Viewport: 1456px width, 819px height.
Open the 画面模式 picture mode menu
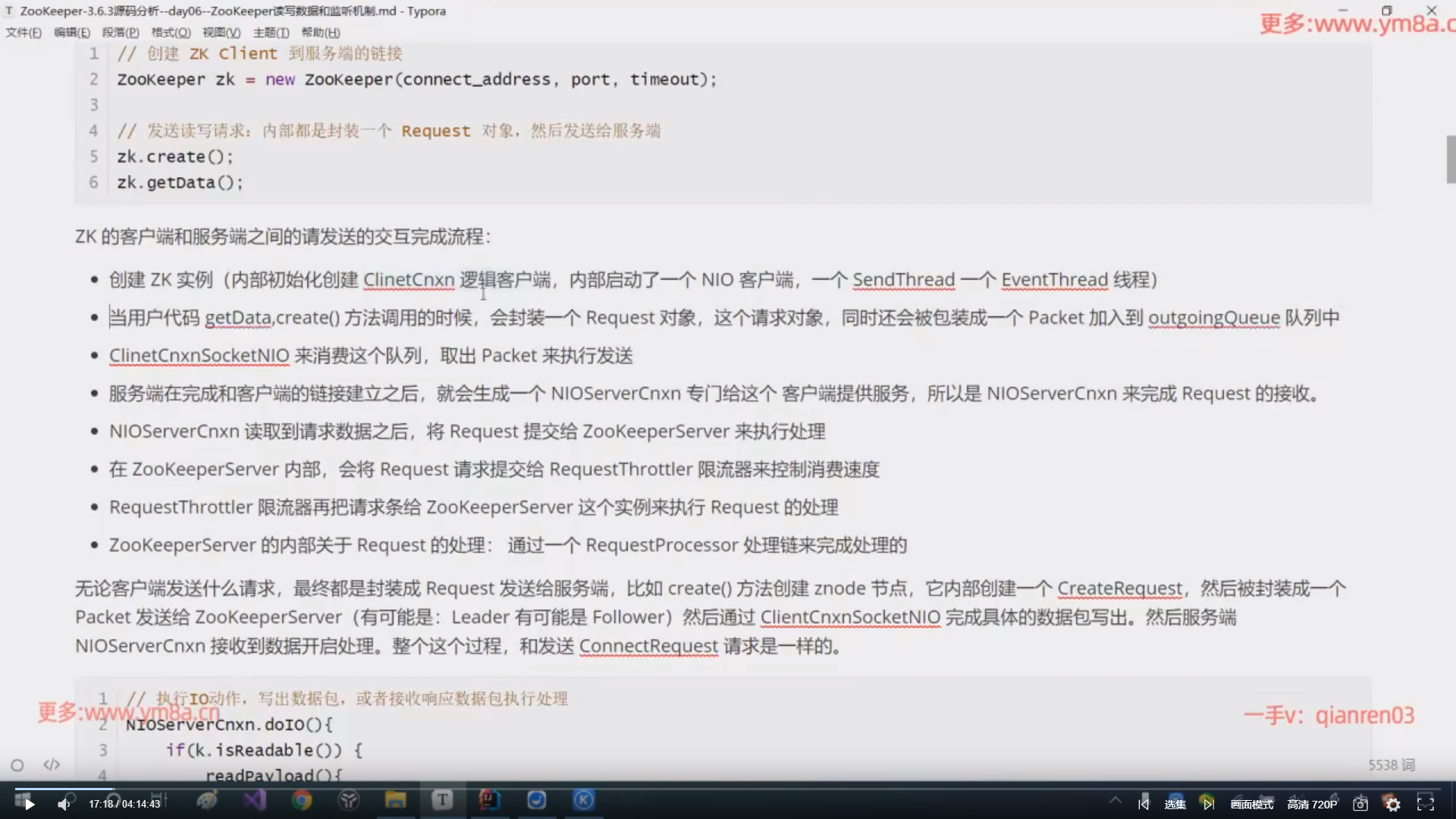pos(1252,804)
